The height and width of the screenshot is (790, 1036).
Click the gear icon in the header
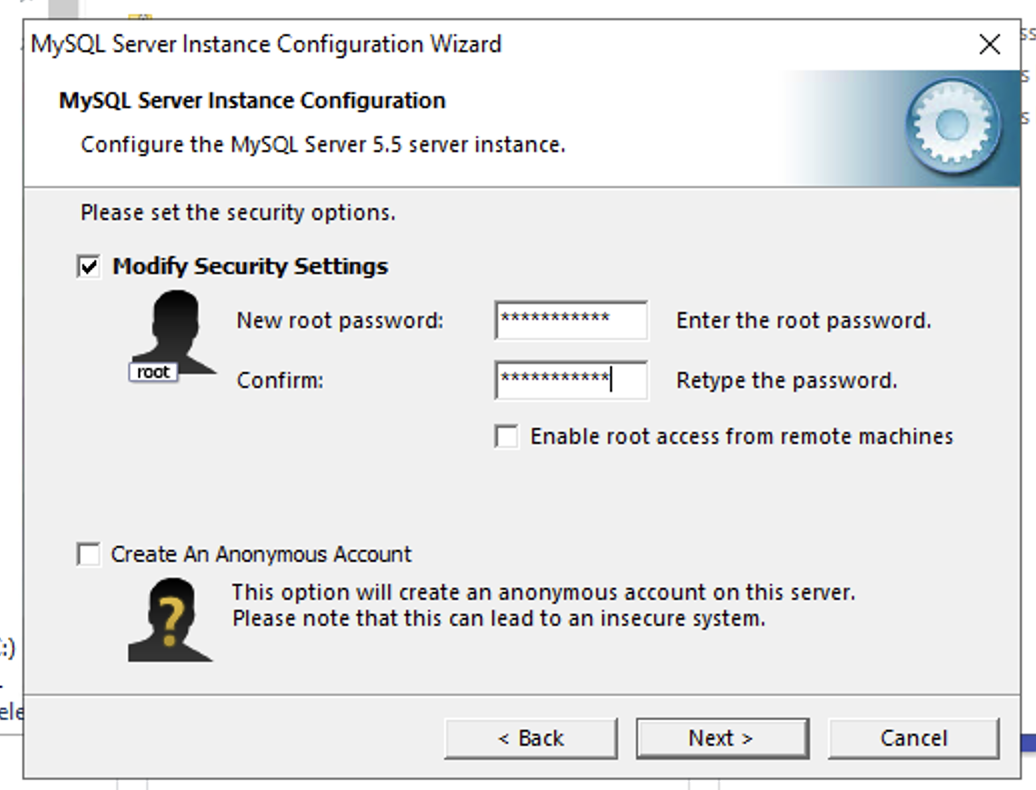pyautogui.click(x=953, y=125)
